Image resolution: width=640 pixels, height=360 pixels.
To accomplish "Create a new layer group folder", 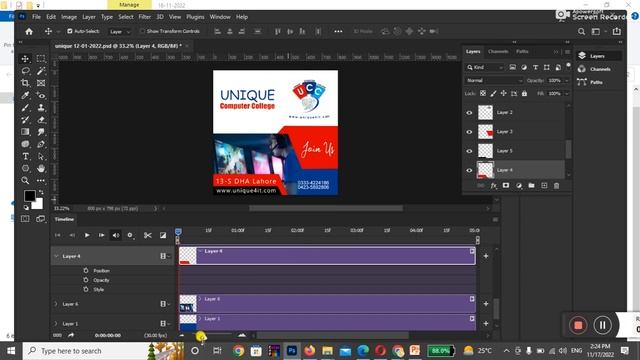I will tap(531, 186).
